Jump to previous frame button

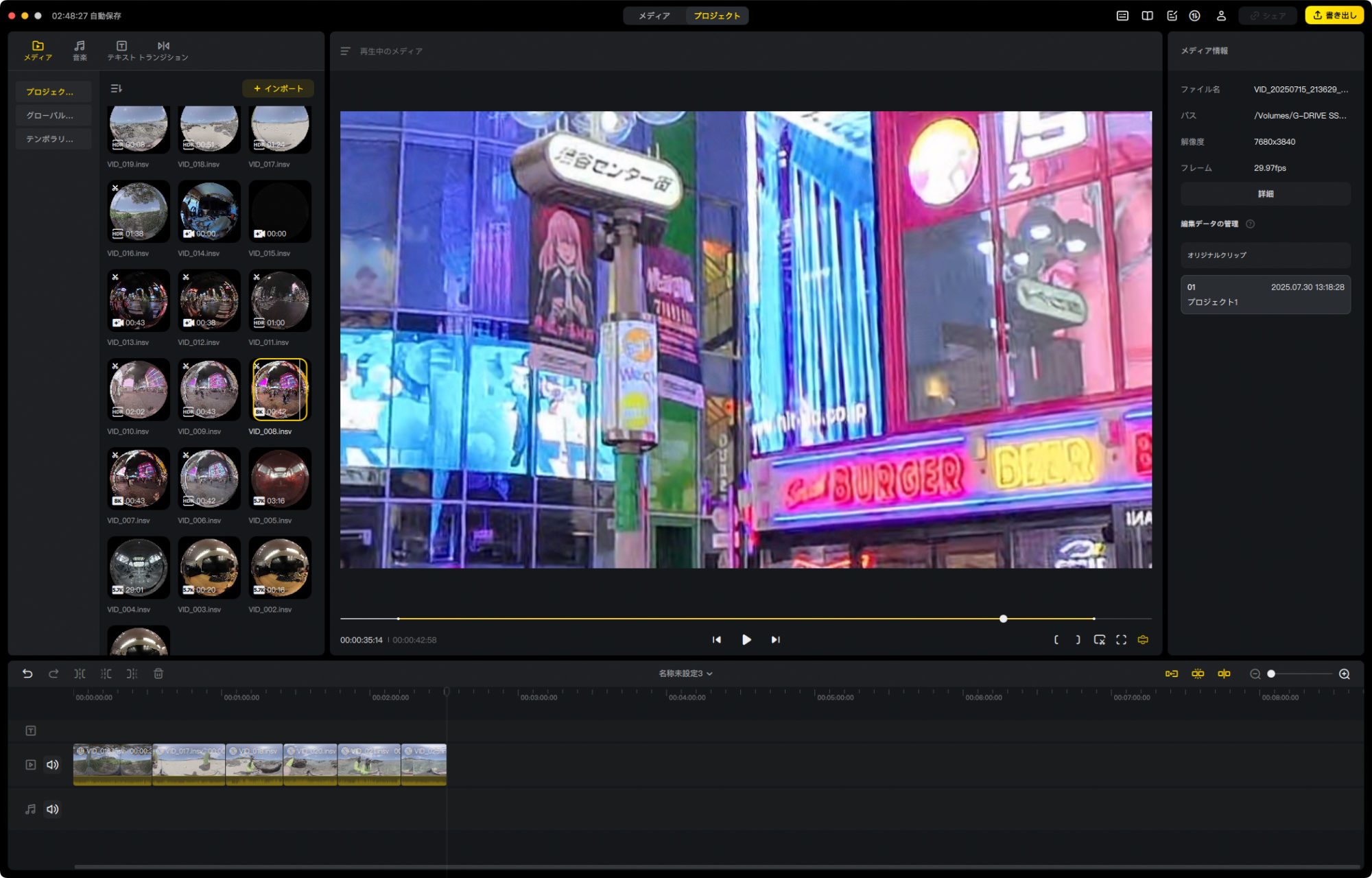click(716, 639)
